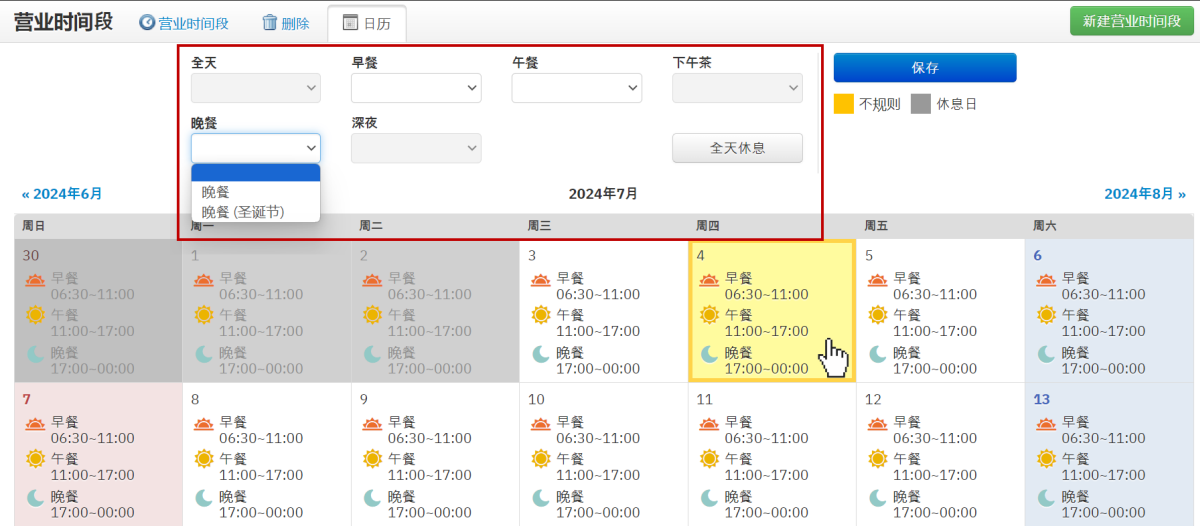Click the 早餐 sunrise icon on day 7
The width and height of the screenshot is (1200, 526).
(x=35, y=423)
